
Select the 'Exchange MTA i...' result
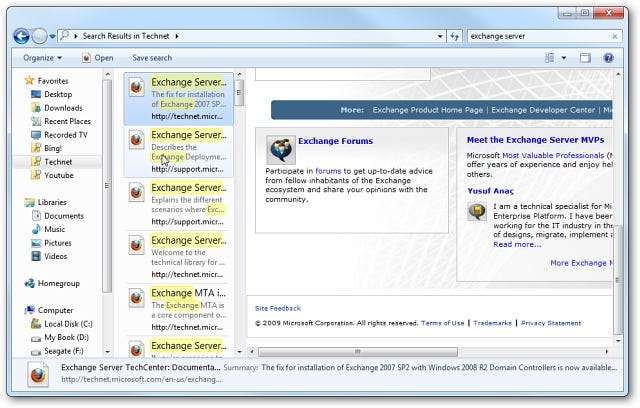178,309
